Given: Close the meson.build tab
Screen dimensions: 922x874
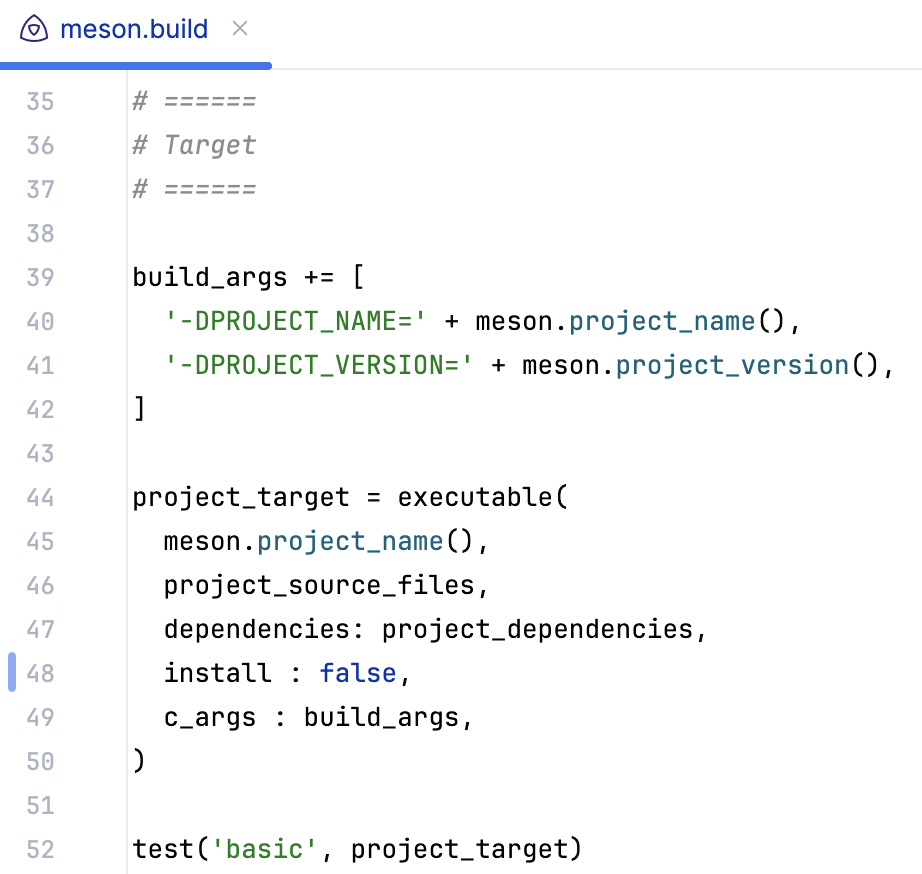Looking at the screenshot, I should (x=239, y=29).
